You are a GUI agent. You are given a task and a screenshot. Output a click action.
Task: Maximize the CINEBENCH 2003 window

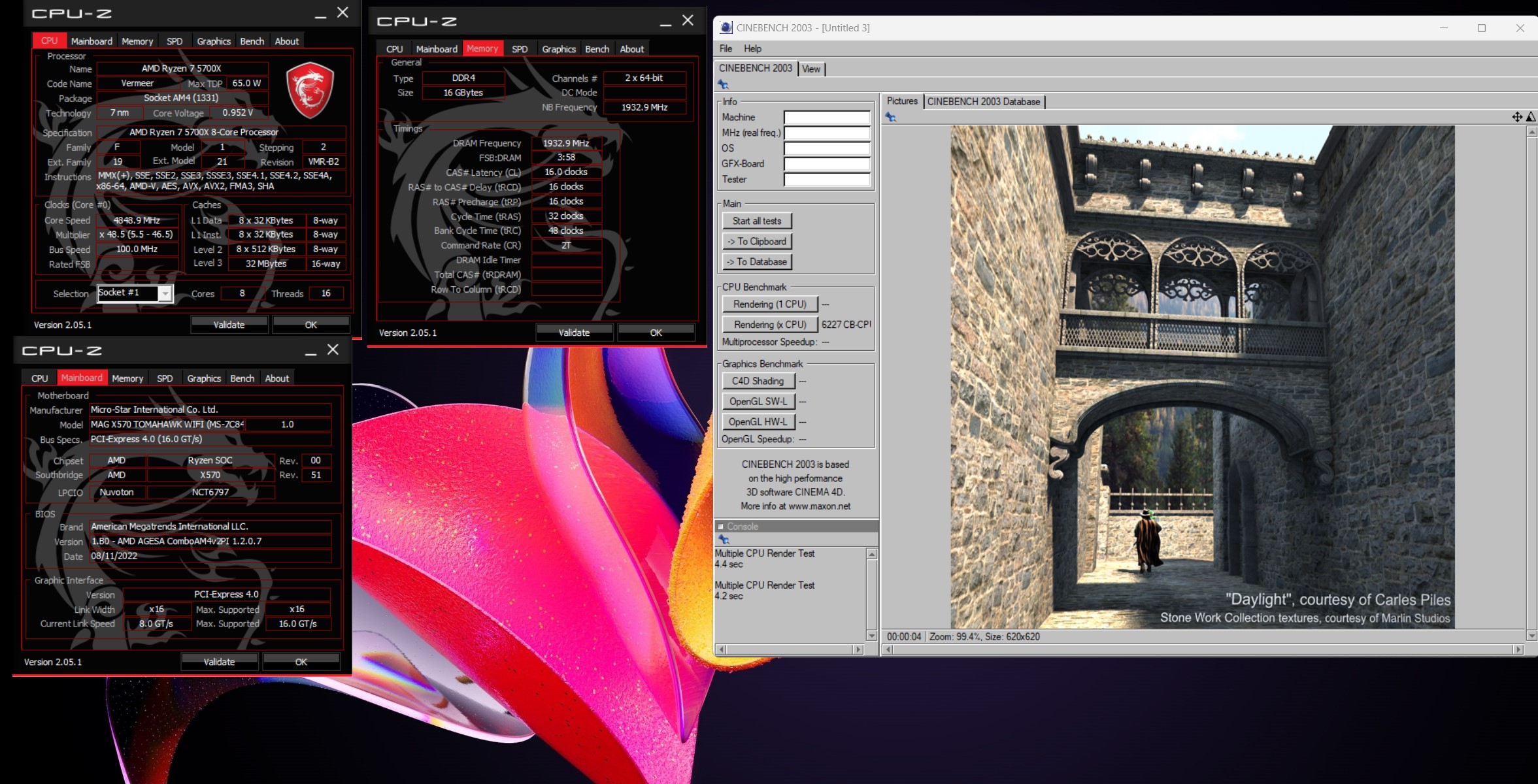coord(1482,28)
